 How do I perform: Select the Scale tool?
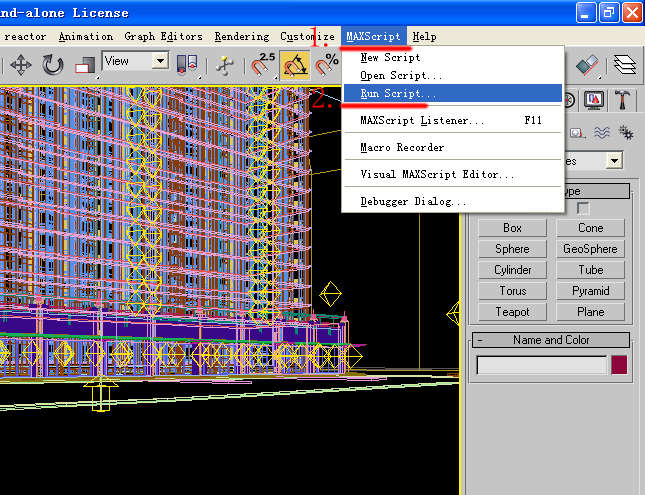click(x=84, y=65)
